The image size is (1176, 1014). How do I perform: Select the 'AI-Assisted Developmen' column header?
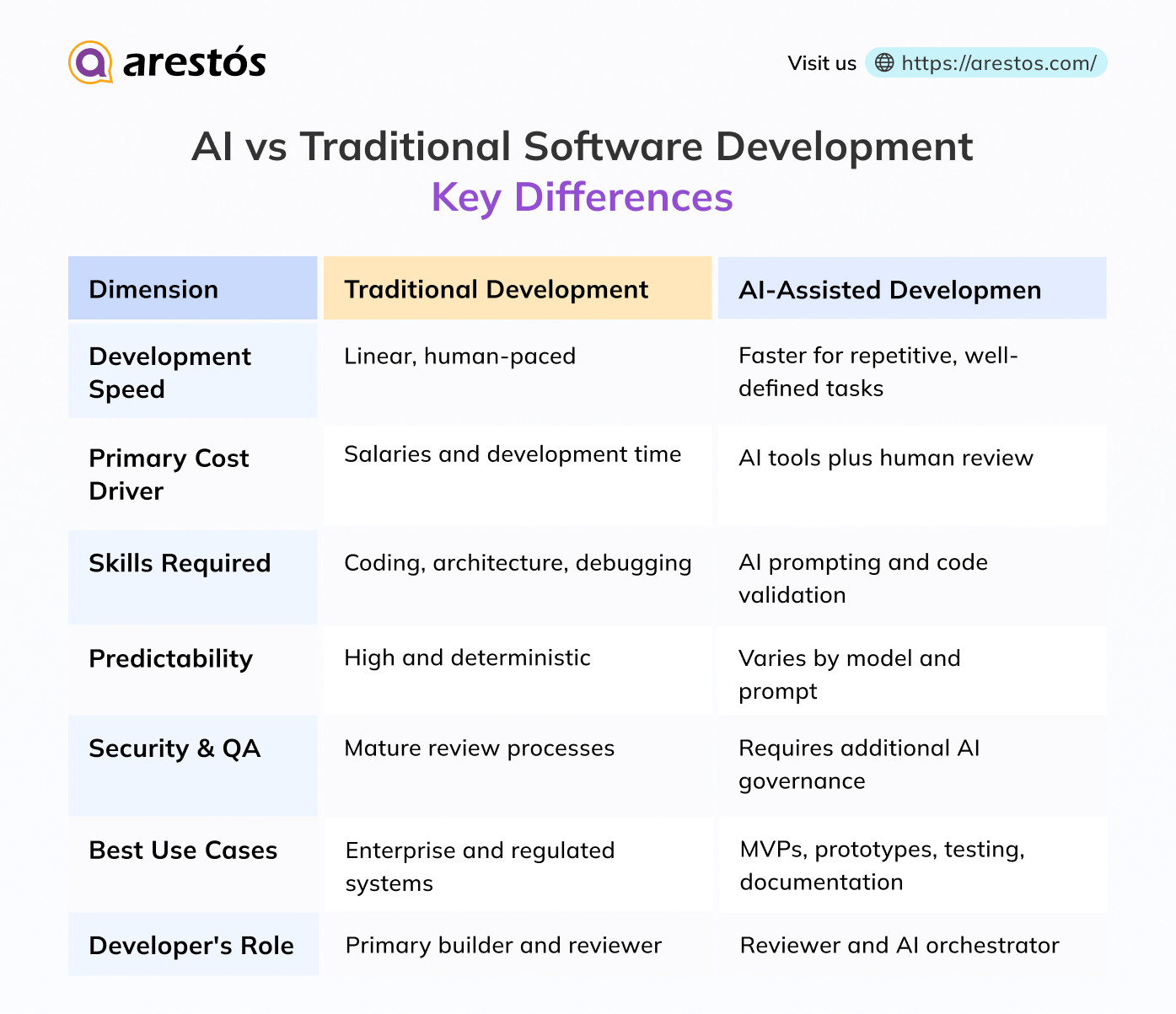(912, 288)
